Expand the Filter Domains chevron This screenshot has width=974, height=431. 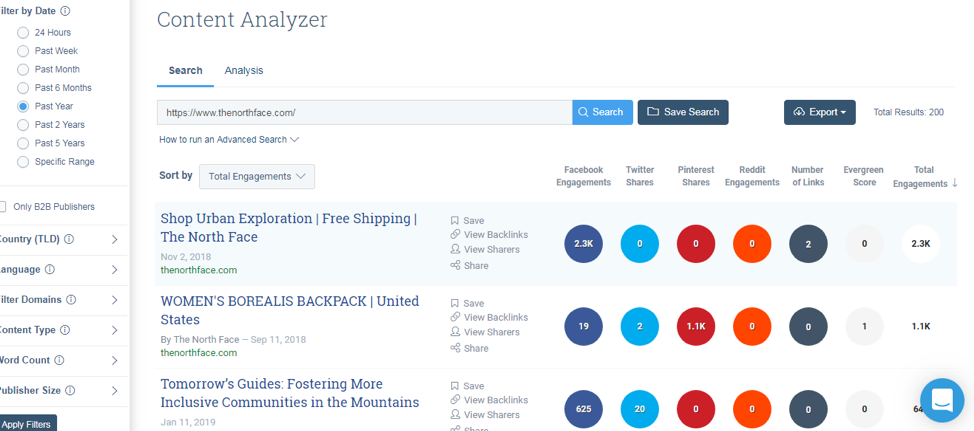coord(114,300)
